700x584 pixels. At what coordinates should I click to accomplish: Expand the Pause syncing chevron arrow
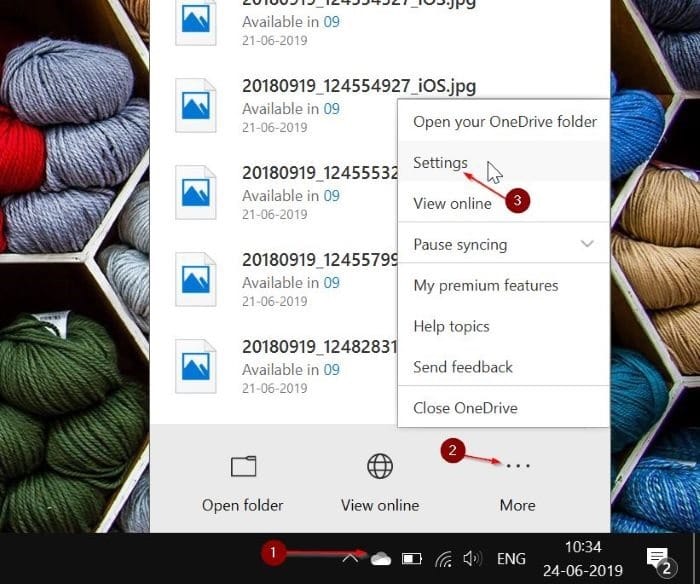(587, 244)
